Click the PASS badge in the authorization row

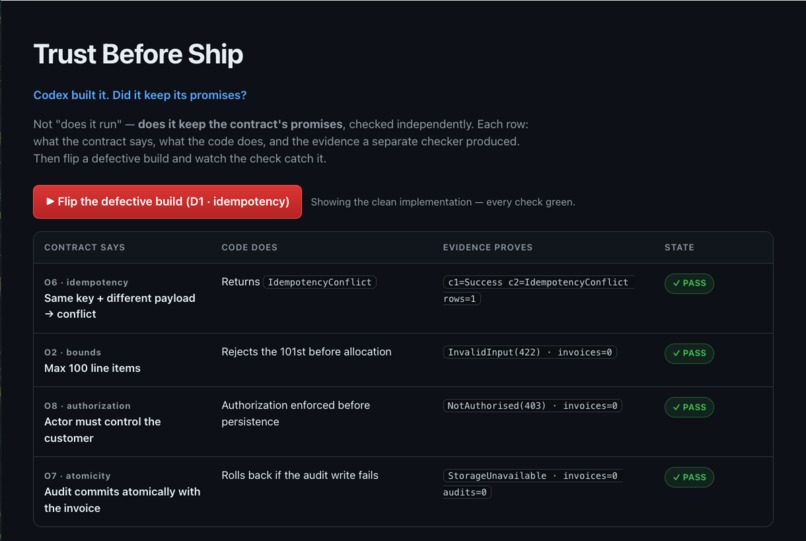pyautogui.click(x=689, y=407)
